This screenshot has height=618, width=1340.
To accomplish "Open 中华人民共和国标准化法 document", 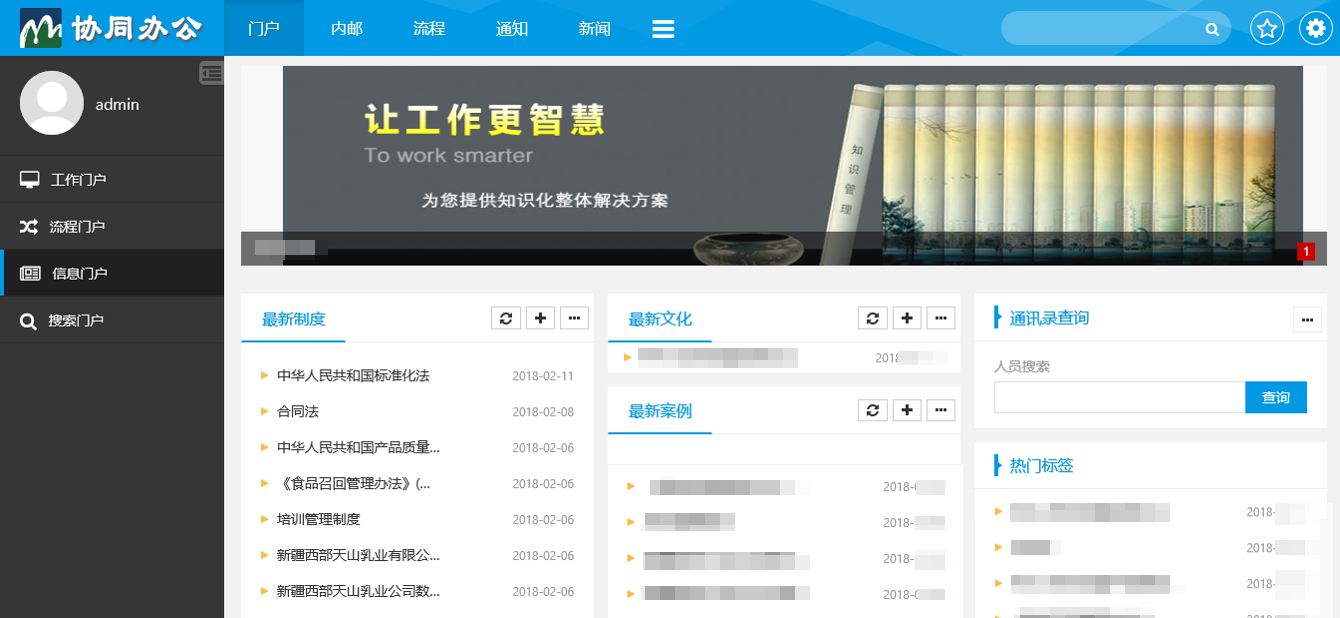I will 353,376.
